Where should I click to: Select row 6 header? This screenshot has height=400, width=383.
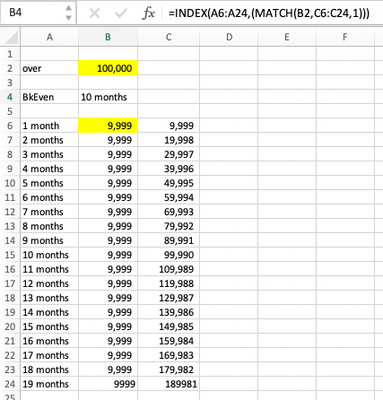[x=10, y=126]
